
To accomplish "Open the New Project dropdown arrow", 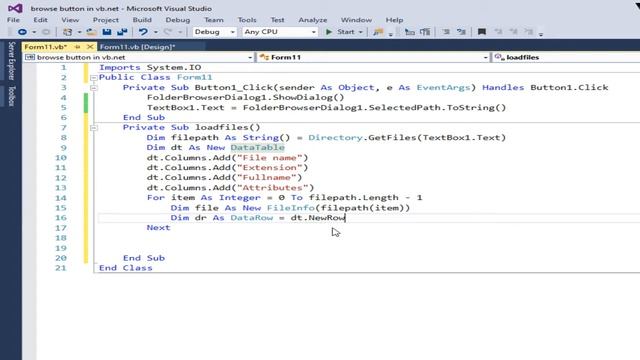I will pyautogui.click(x=79, y=32).
